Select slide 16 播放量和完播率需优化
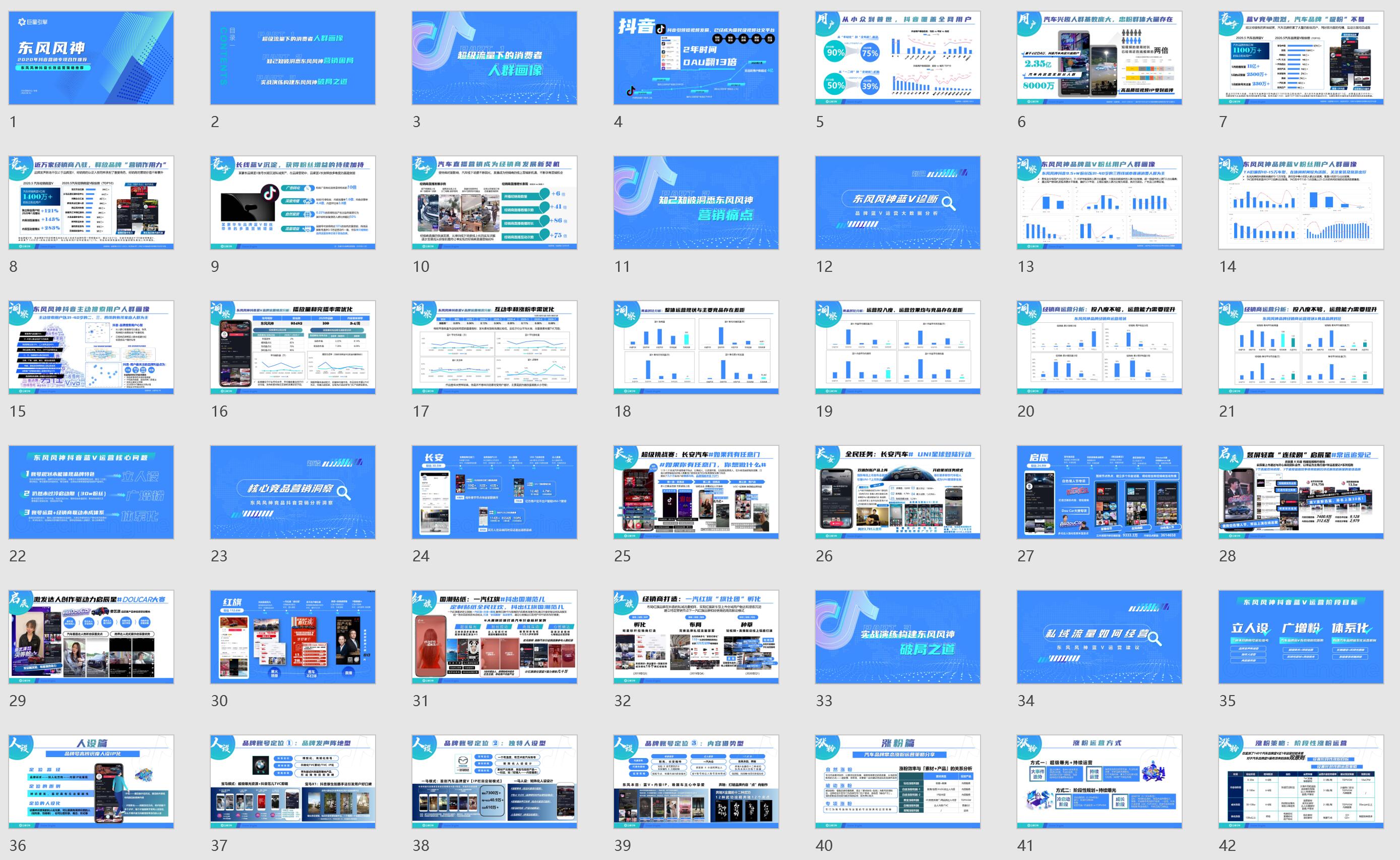The height and width of the screenshot is (860, 1400). (293, 348)
